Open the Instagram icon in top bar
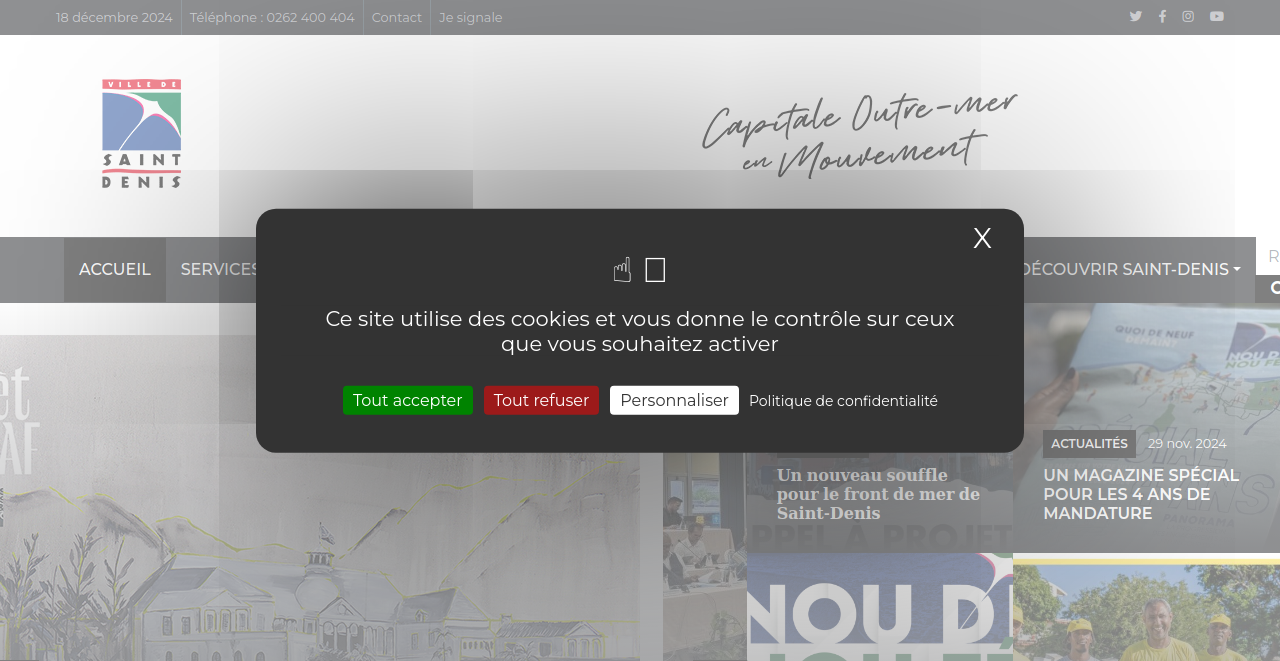The width and height of the screenshot is (1280, 661). click(1188, 16)
